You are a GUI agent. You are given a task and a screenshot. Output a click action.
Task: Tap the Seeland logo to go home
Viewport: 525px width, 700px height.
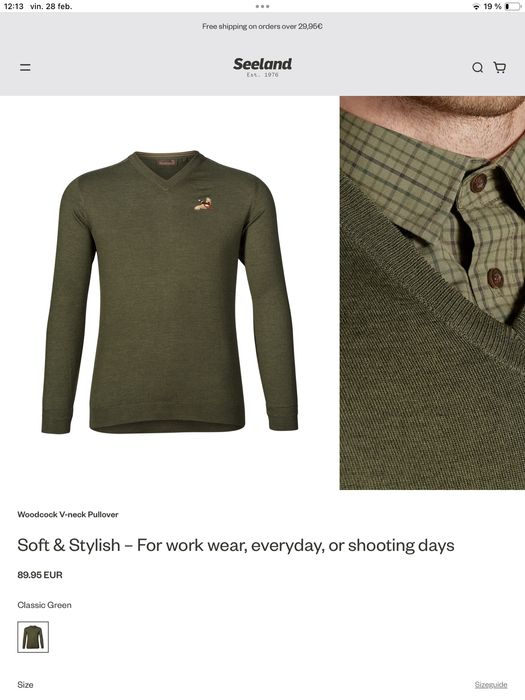(262, 67)
